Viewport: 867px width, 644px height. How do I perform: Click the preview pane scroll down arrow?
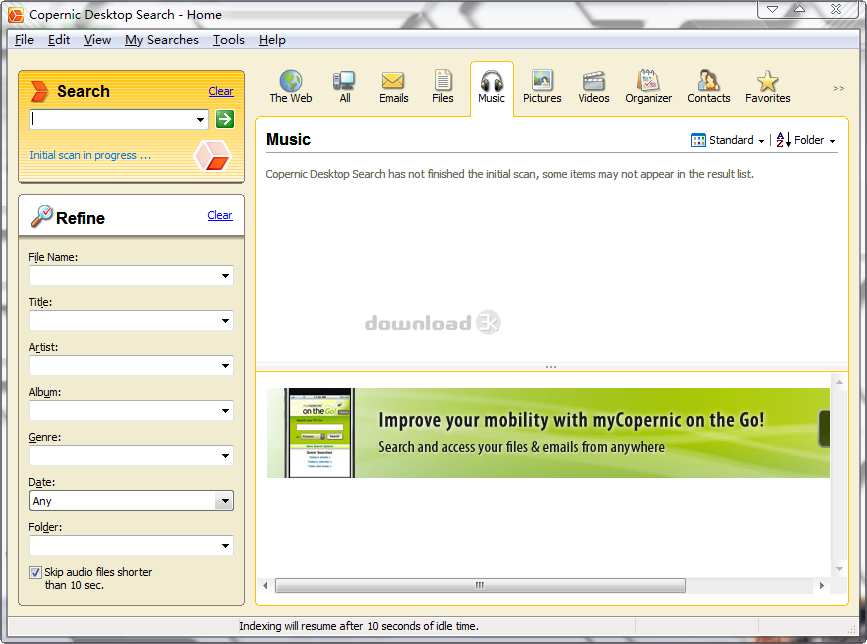(839, 569)
